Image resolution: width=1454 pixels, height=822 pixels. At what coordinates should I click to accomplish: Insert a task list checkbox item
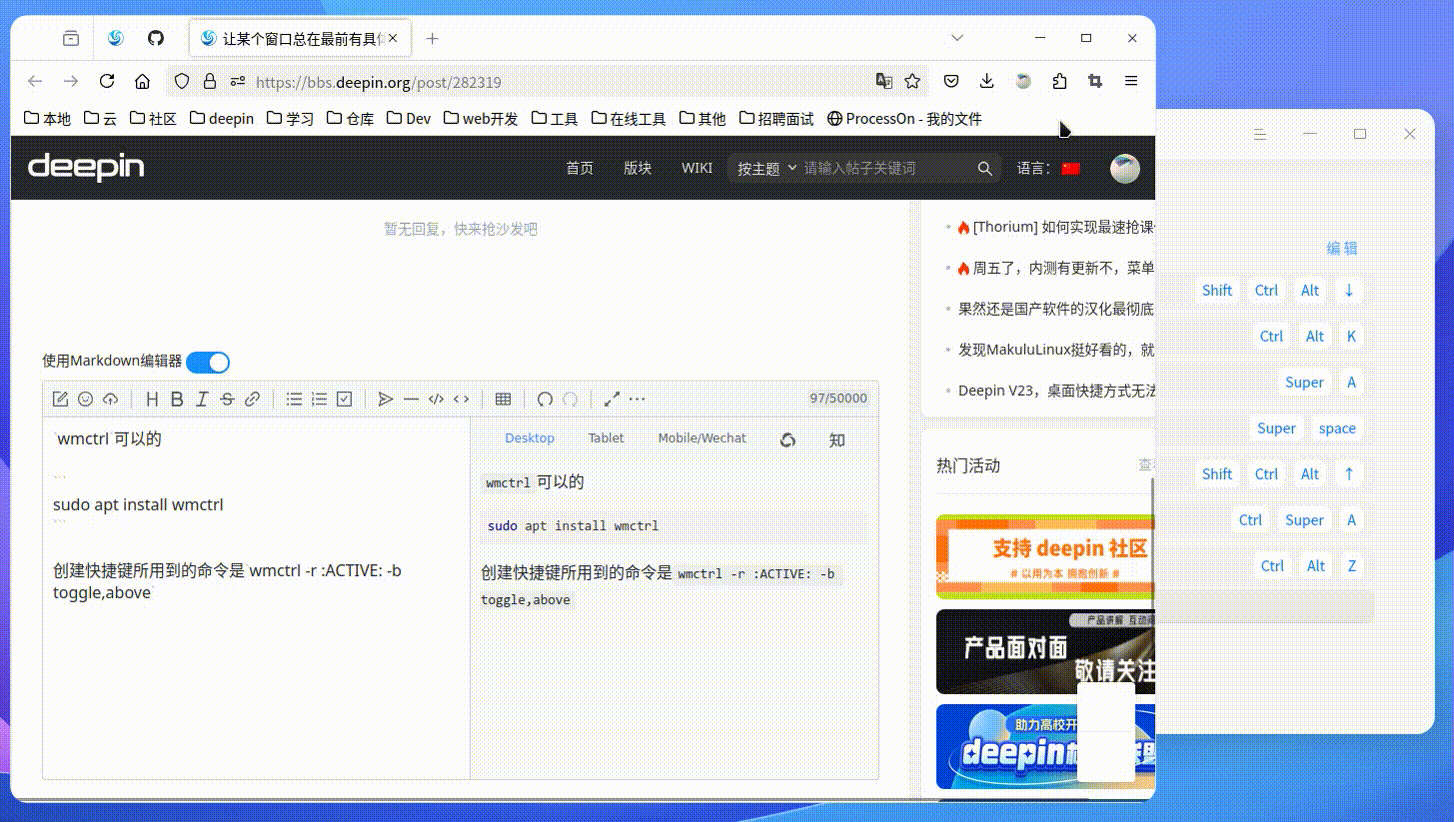click(344, 399)
